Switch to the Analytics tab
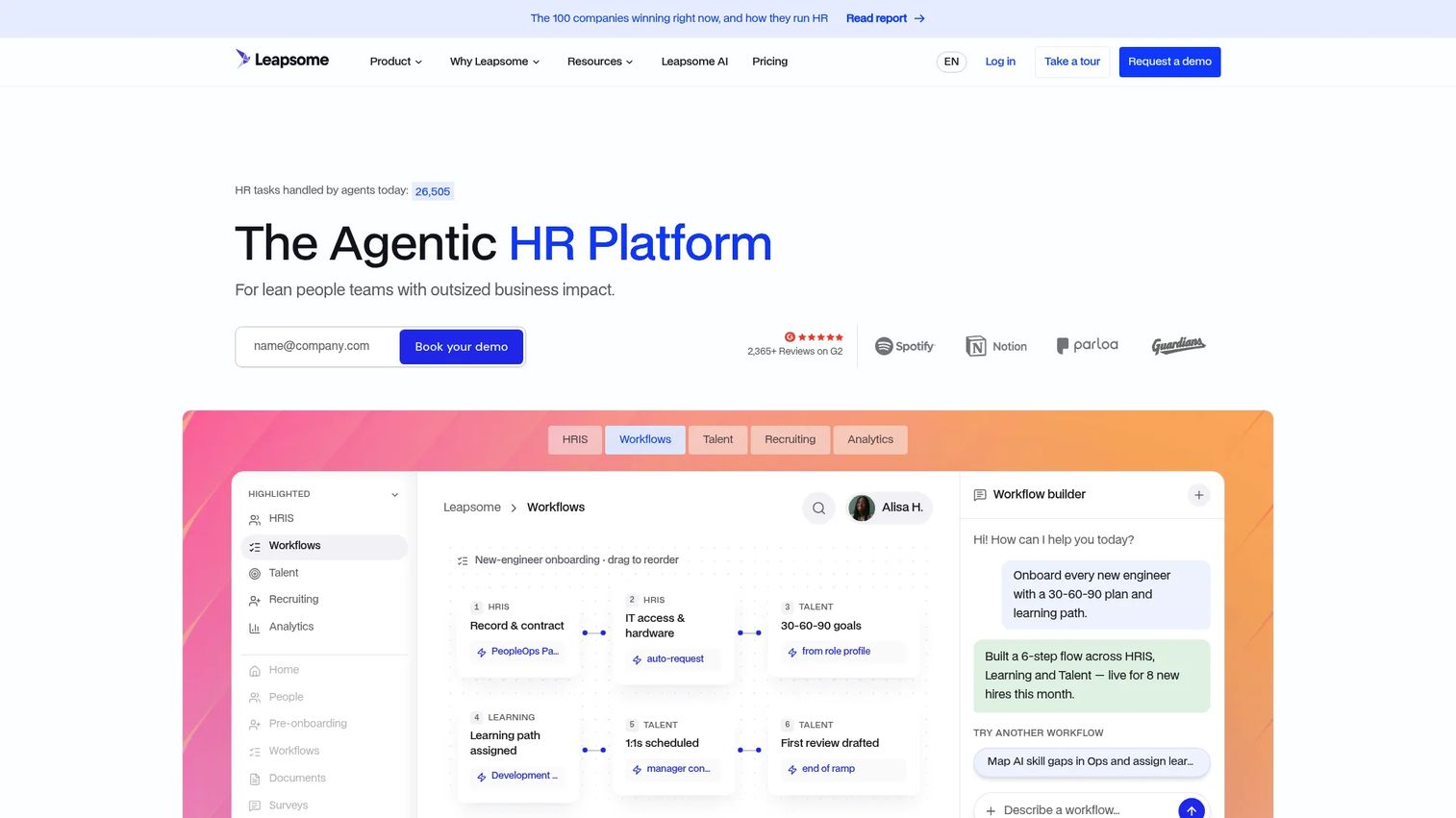This screenshot has width=1456, height=818. pos(870,439)
